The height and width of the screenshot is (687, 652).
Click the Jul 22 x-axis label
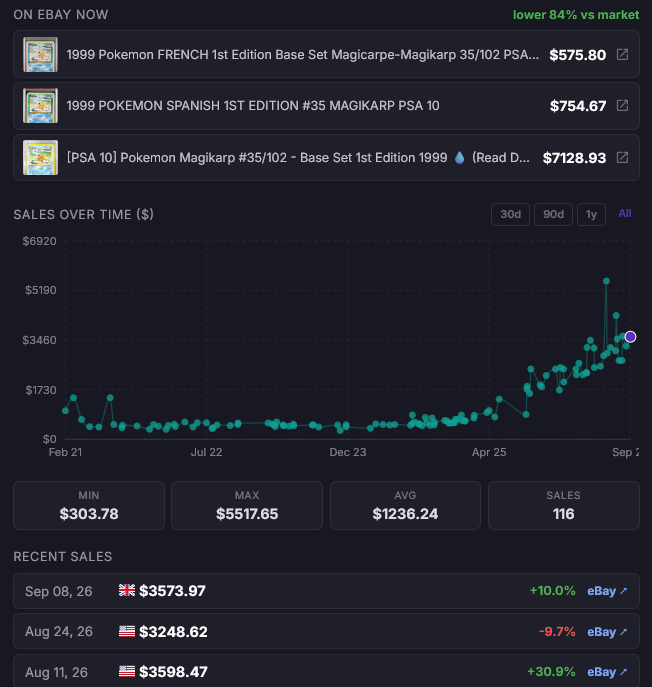(x=206, y=452)
